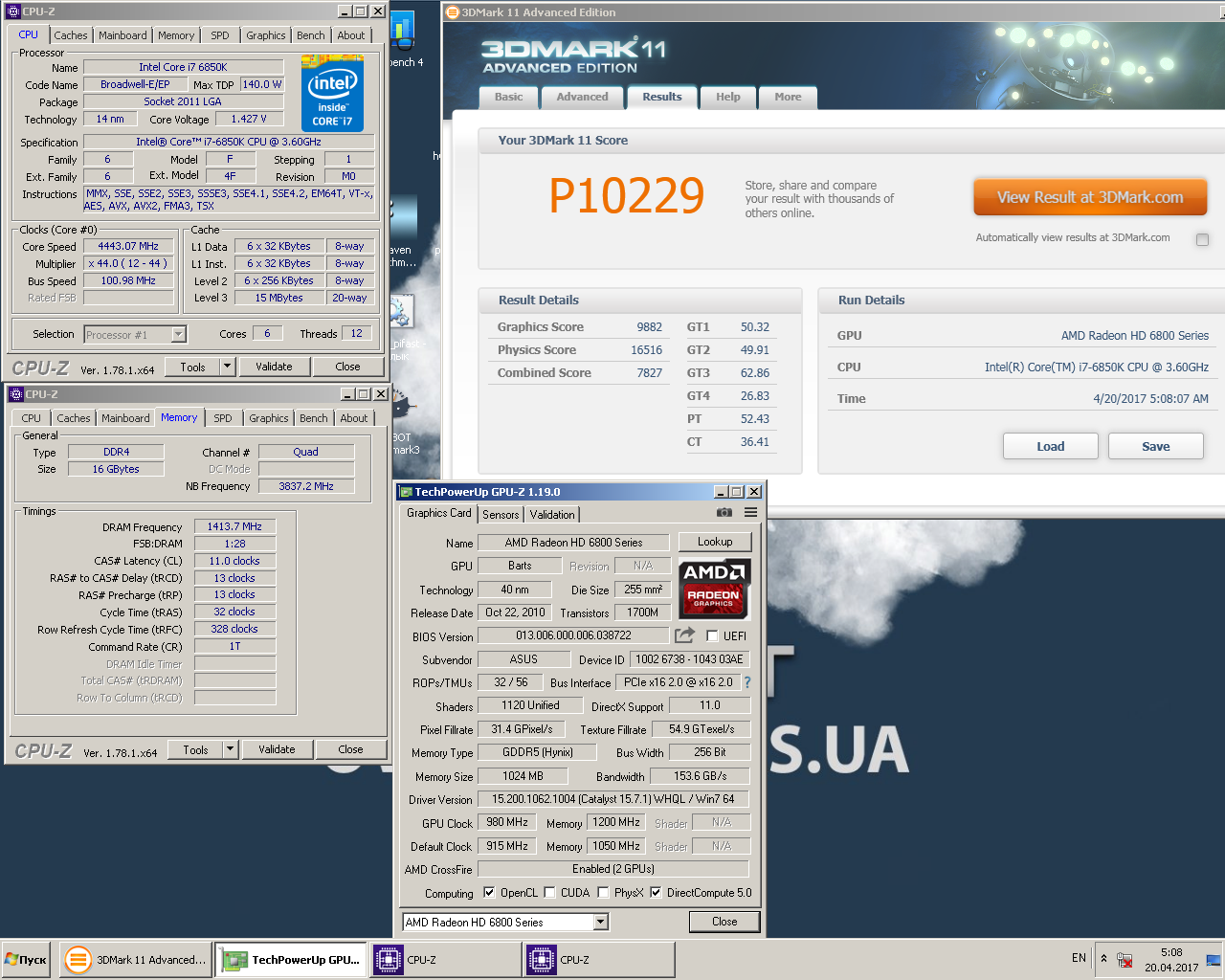Switch to the Advanced tab in 3DMark 11
1225x980 pixels.
(582, 97)
